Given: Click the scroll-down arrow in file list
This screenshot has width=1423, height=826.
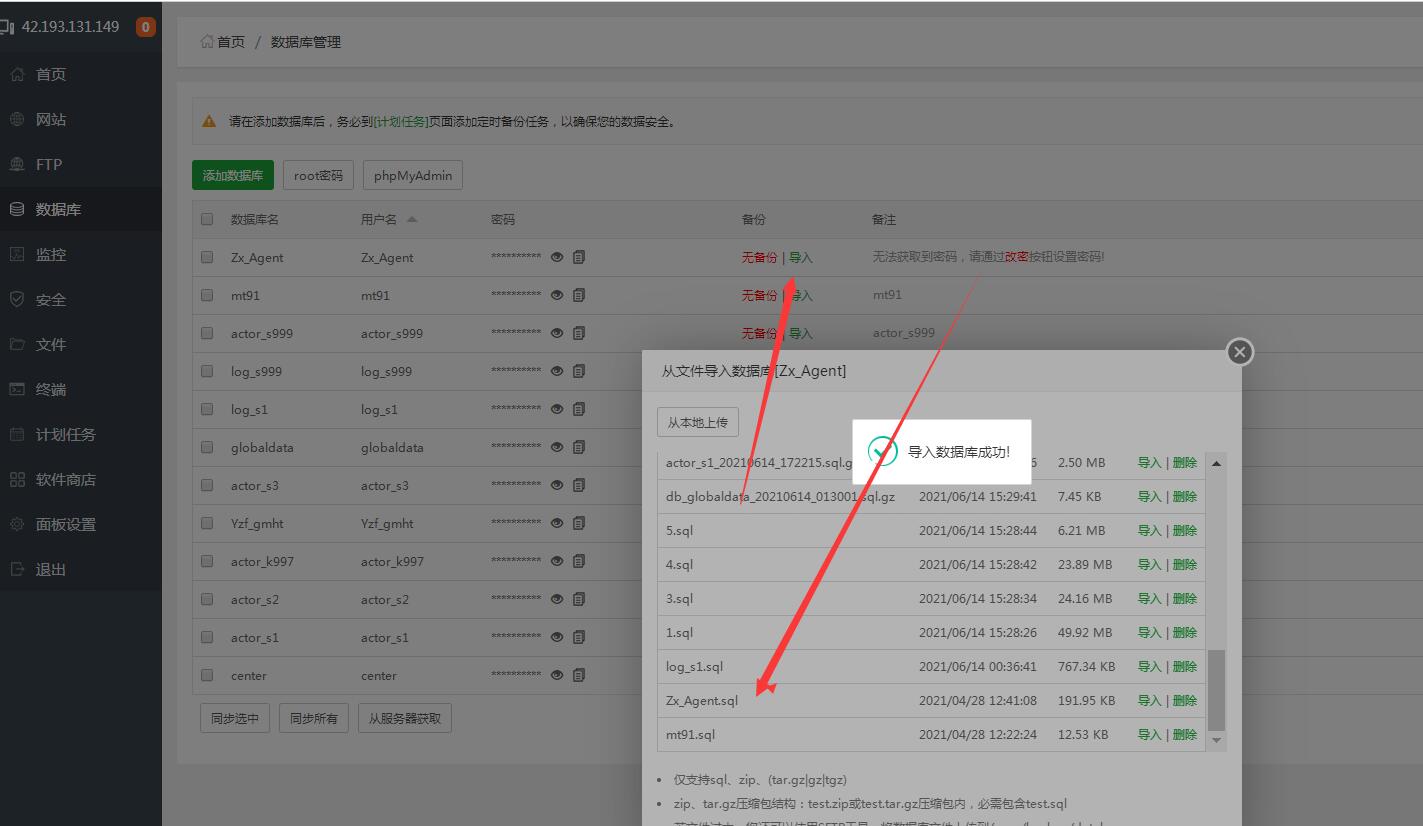Looking at the screenshot, I should (1216, 740).
